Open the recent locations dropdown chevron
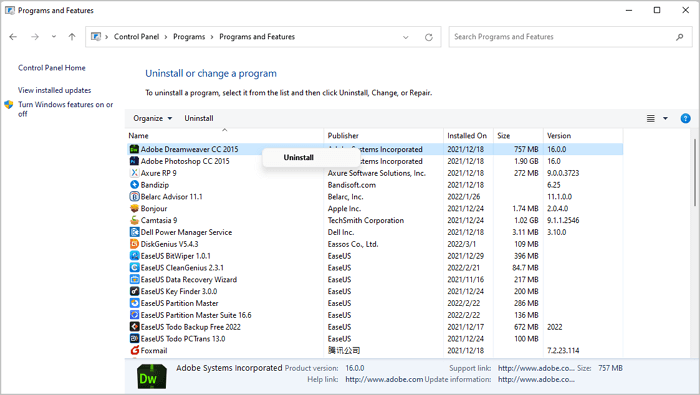The image size is (700, 395). [54, 37]
